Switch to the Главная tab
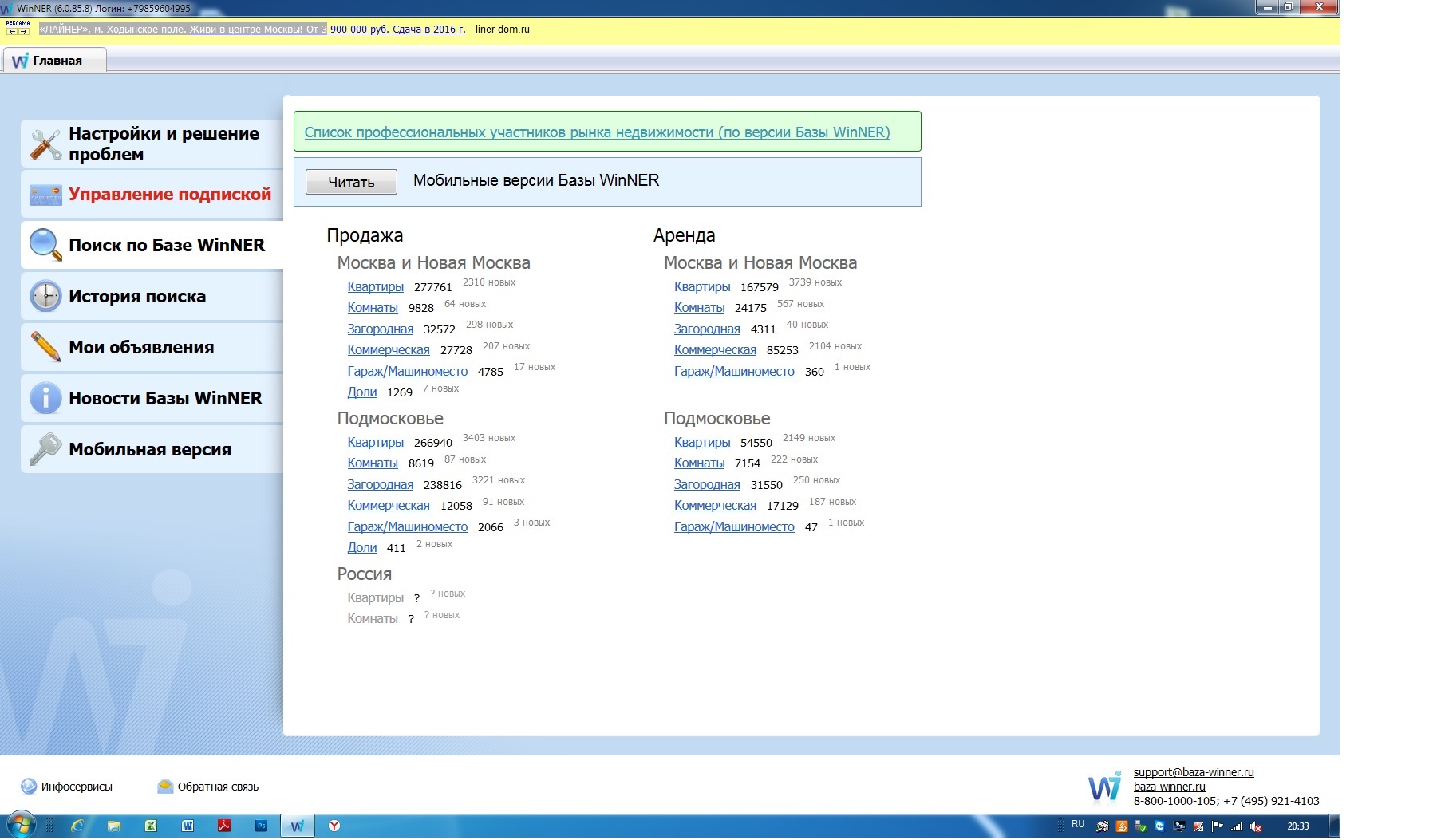 point(54,61)
